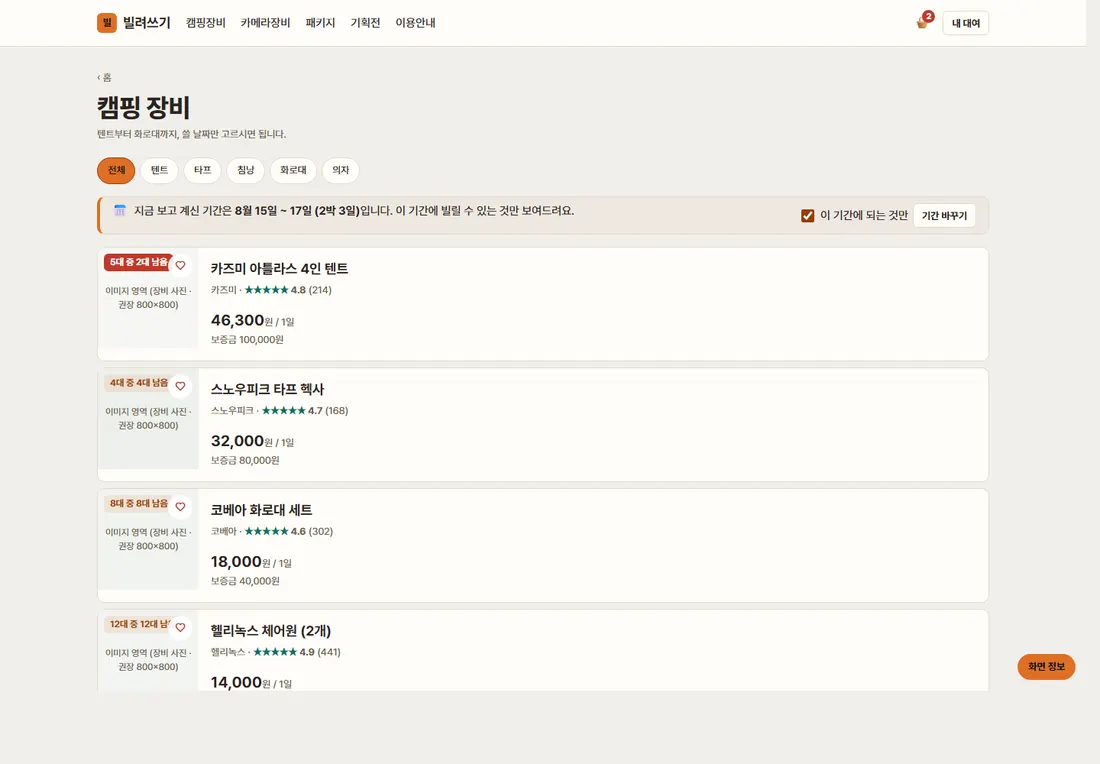Go to the 기획전 navigation item
1100x764 pixels.
[365, 23]
